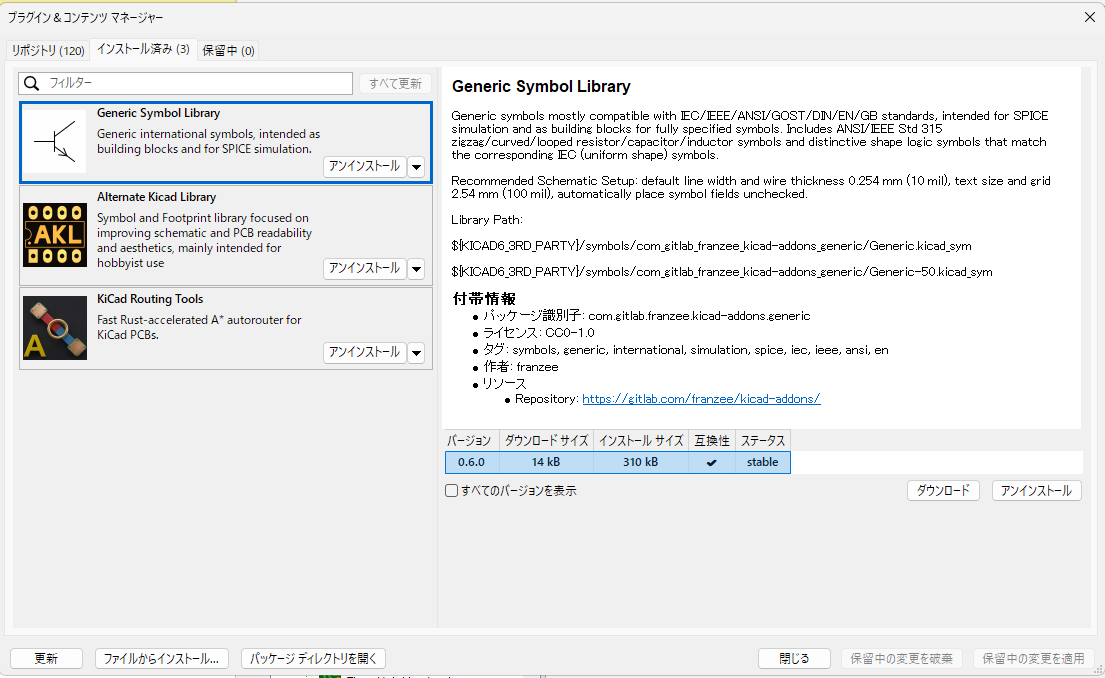Click the package identifier com.gitlab.franzee.kicad-addons.generic text
Screen dimensions: 1105x678
tap(699, 316)
